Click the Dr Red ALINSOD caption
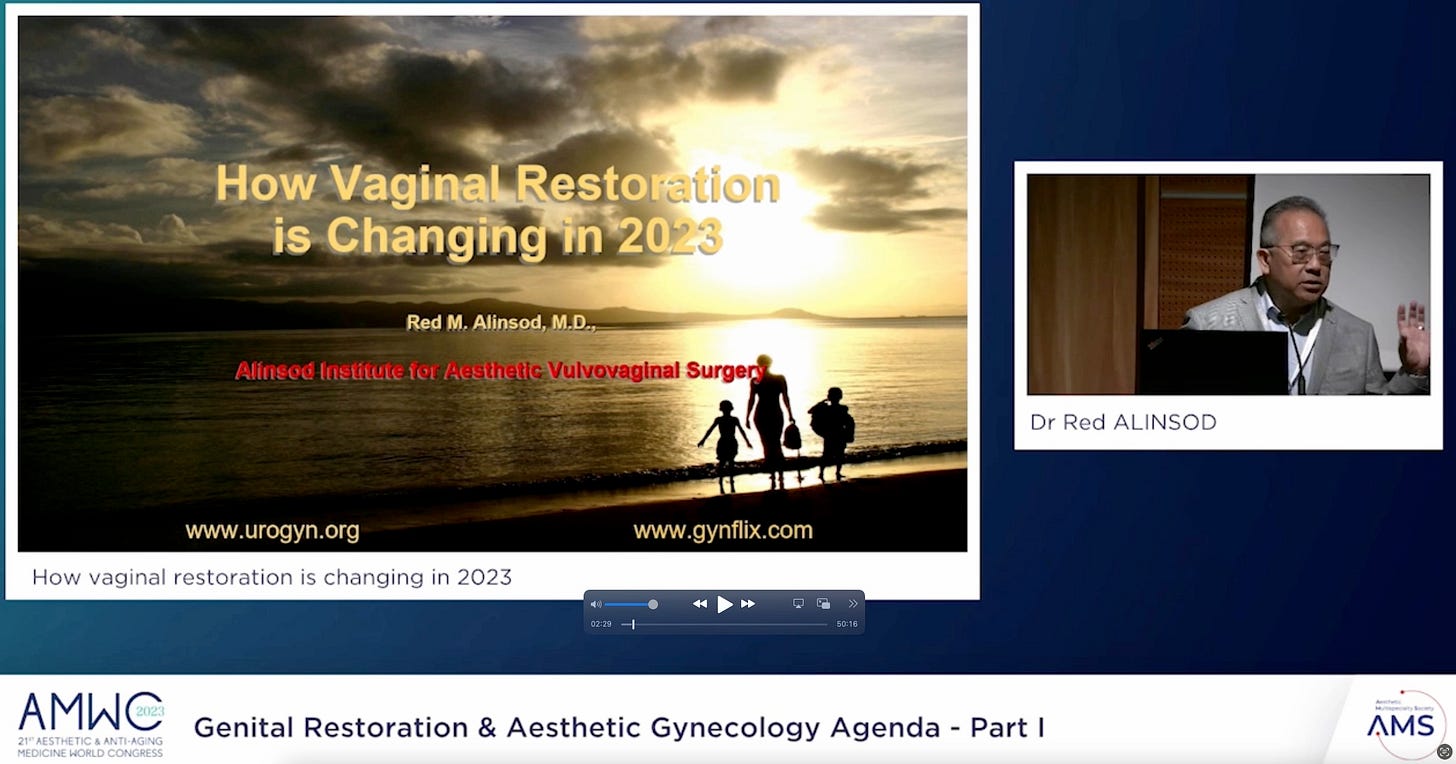Image resolution: width=1456 pixels, height=764 pixels. tap(1123, 422)
